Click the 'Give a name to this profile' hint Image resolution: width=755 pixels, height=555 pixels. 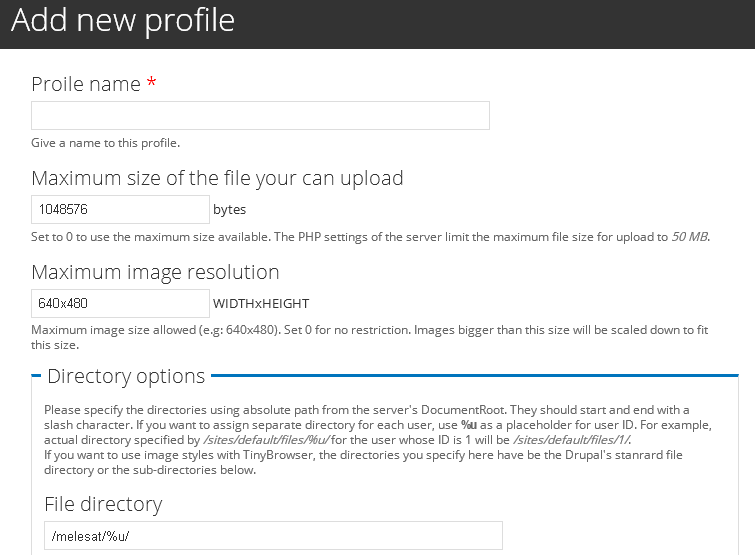pyautogui.click(x=105, y=143)
